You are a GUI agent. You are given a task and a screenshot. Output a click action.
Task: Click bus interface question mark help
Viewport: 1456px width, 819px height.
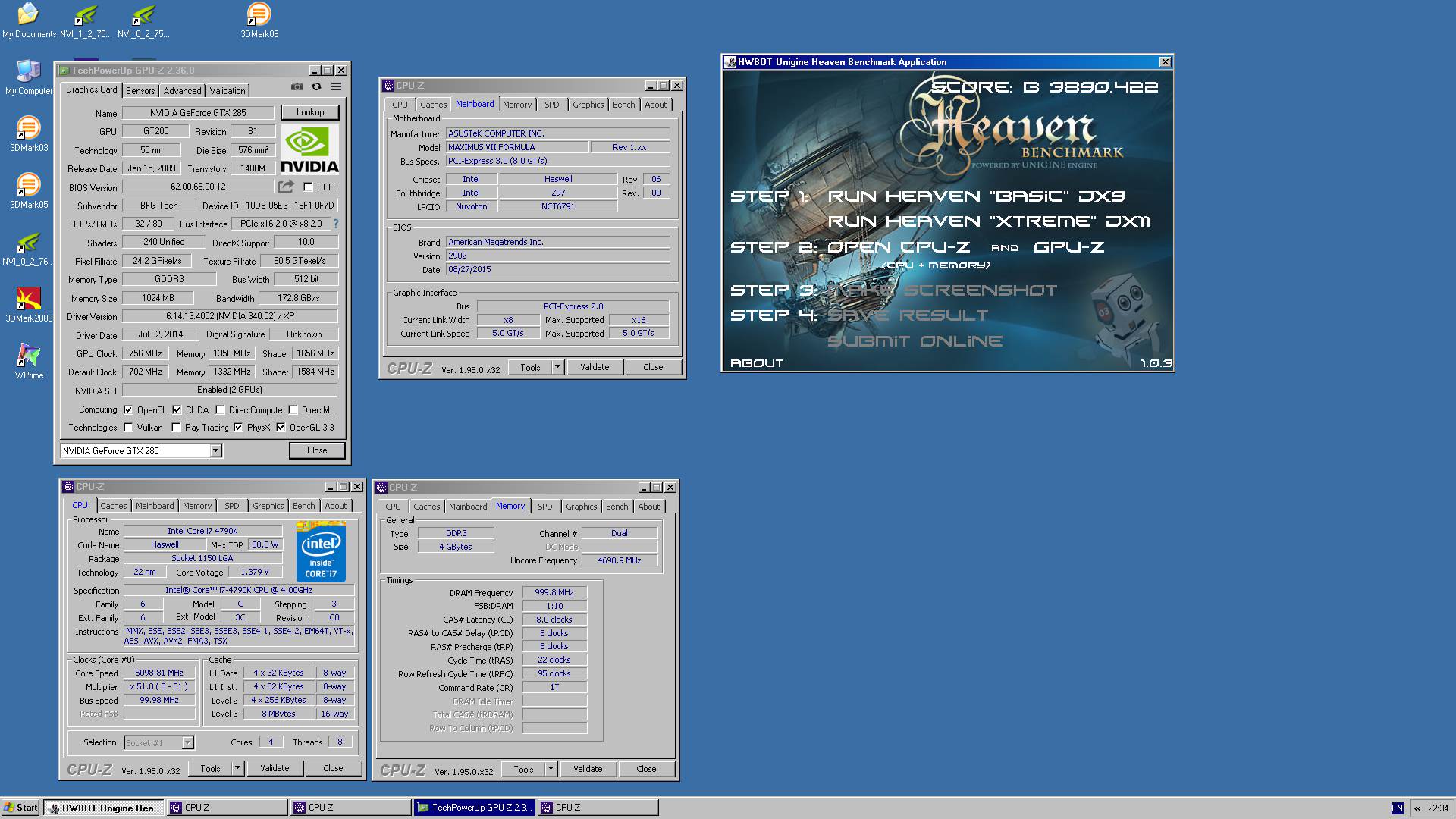[x=335, y=224]
